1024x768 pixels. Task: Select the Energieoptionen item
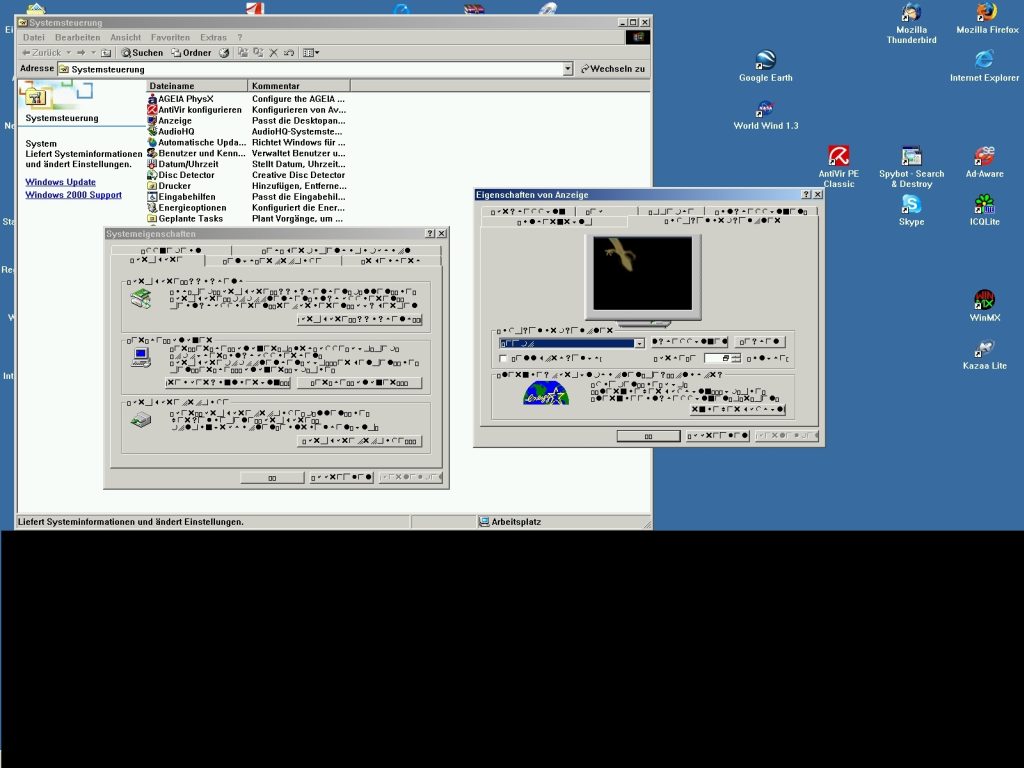187,208
